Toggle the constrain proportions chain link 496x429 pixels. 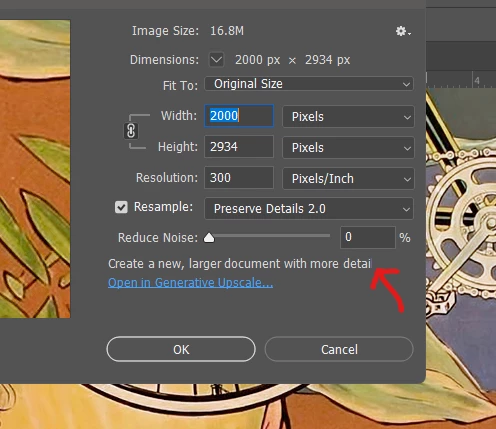[131, 131]
